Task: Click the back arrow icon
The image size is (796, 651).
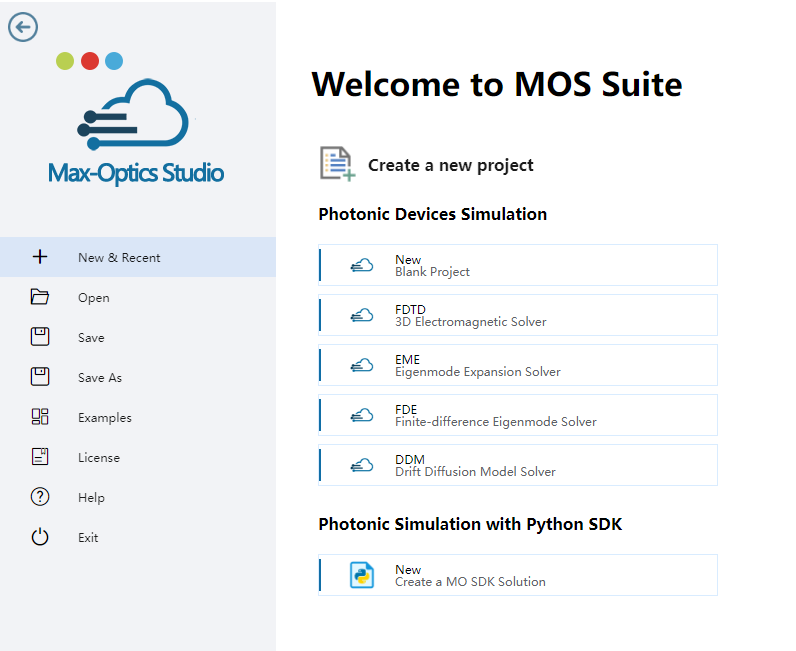Action: [23, 27]
